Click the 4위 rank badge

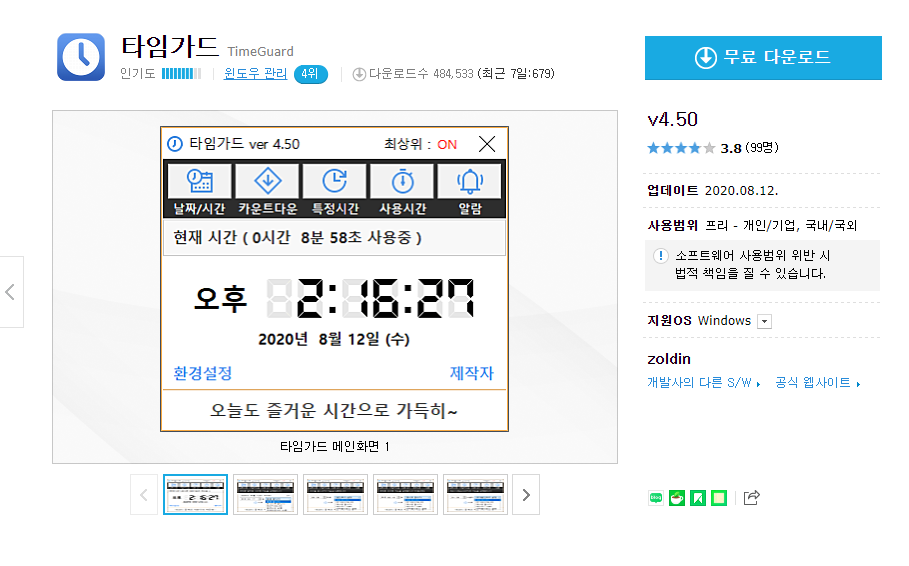coord(311,74)
